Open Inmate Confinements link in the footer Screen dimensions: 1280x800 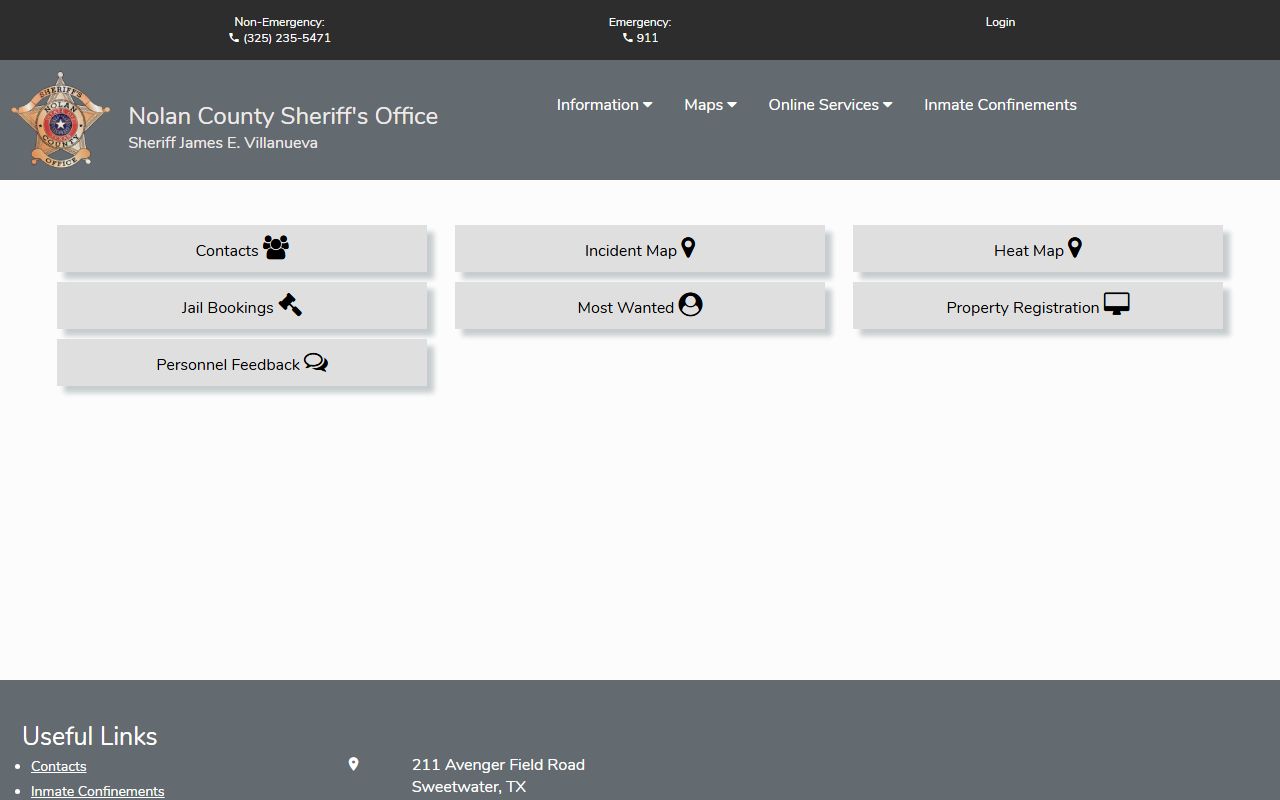click(98, 791)
